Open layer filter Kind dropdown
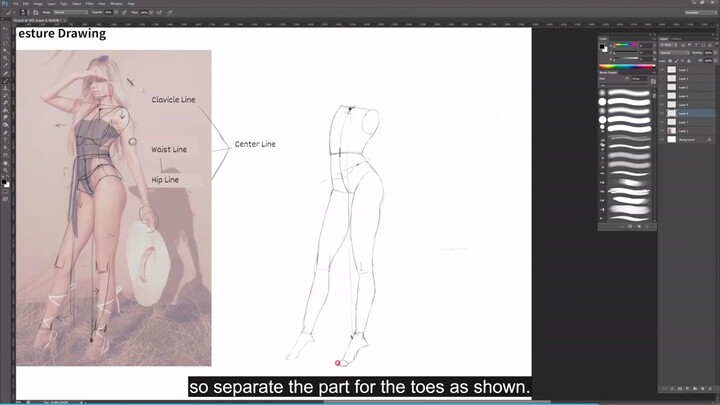Screen dimensions: 720x405 pos(669,45)
